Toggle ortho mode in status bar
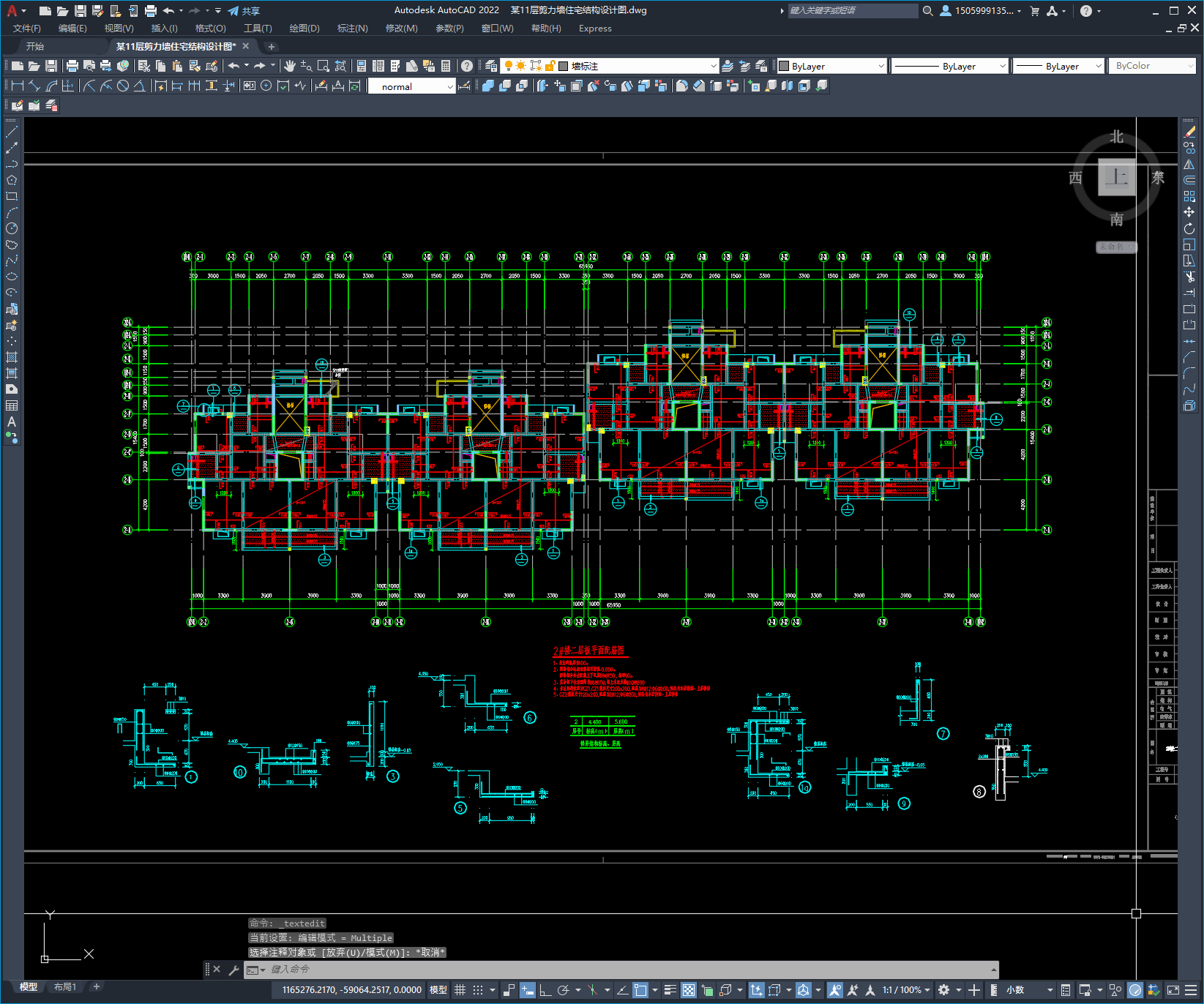 (x=545, y=990)
